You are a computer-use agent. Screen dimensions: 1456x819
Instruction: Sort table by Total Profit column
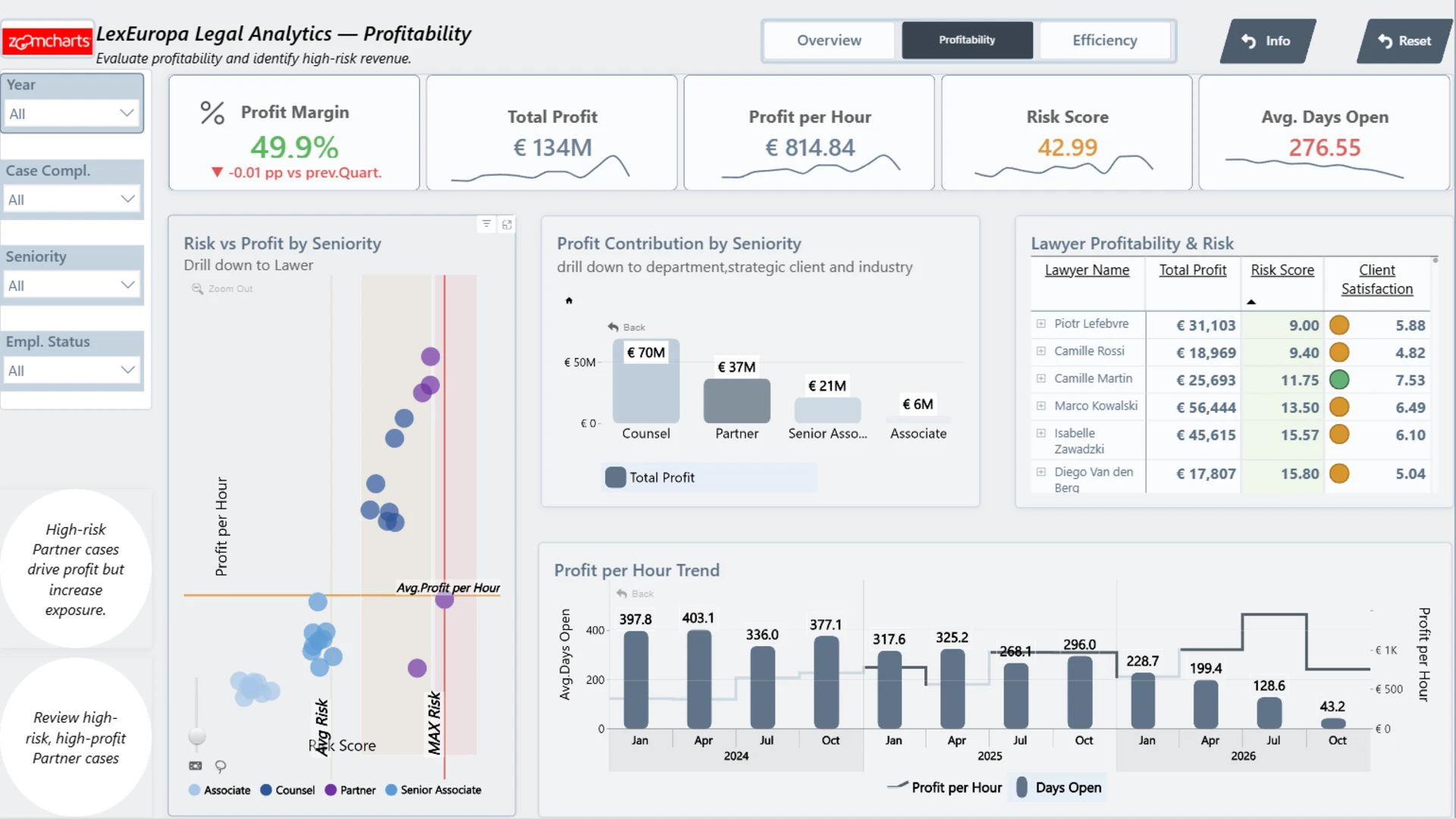(x=1192, y=270)
